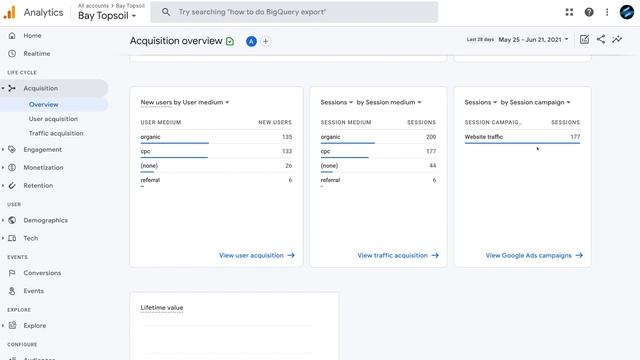Click the Acquisition sidebar icon
Image resolution: width=640 pixels, height=360 pixels.
[x=12, y=88]
